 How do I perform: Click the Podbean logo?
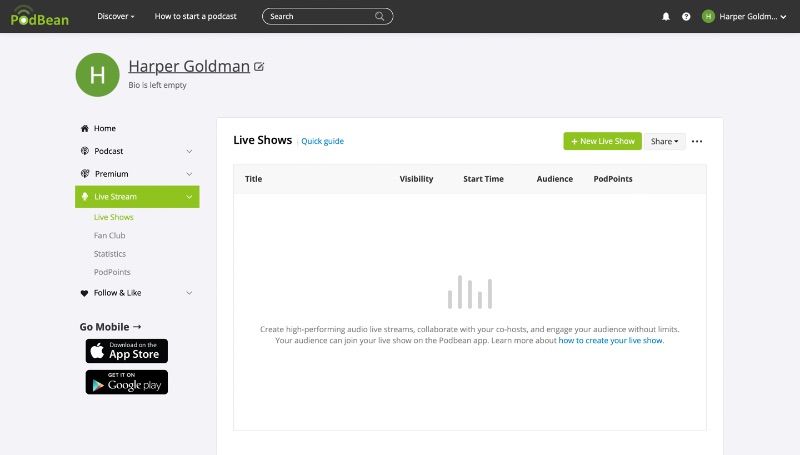pos(40,16)
